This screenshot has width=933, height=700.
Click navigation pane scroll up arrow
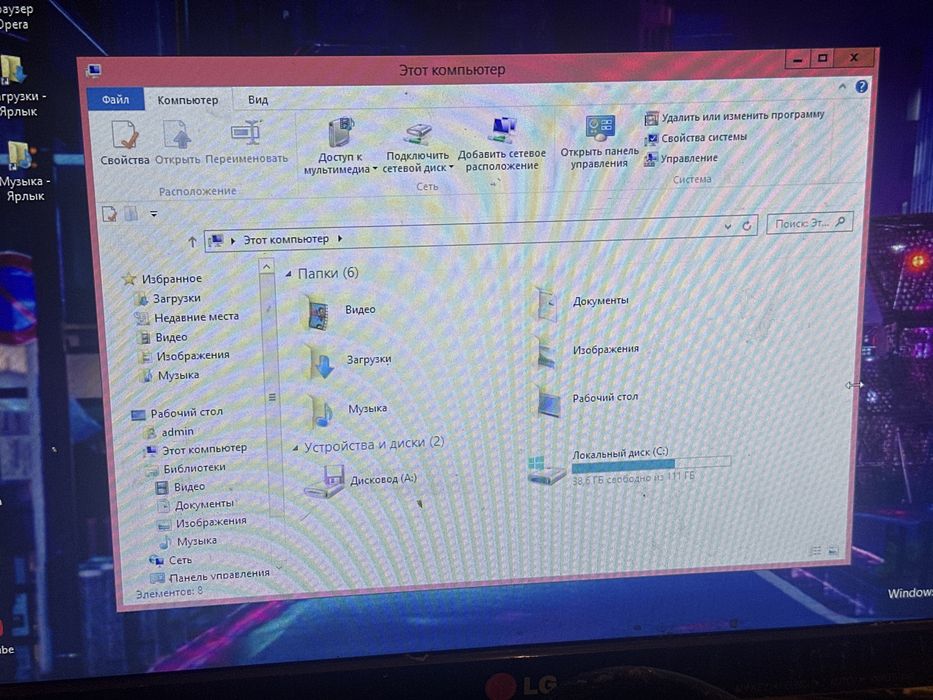pyautogui.click(x=267, y=267)
